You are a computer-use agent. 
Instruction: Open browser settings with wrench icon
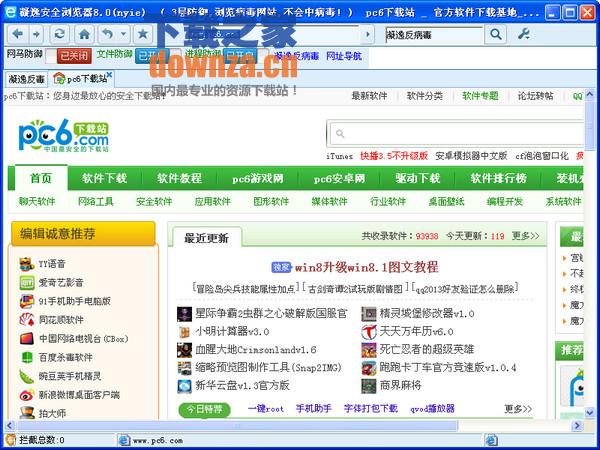[x=523, y=34]
